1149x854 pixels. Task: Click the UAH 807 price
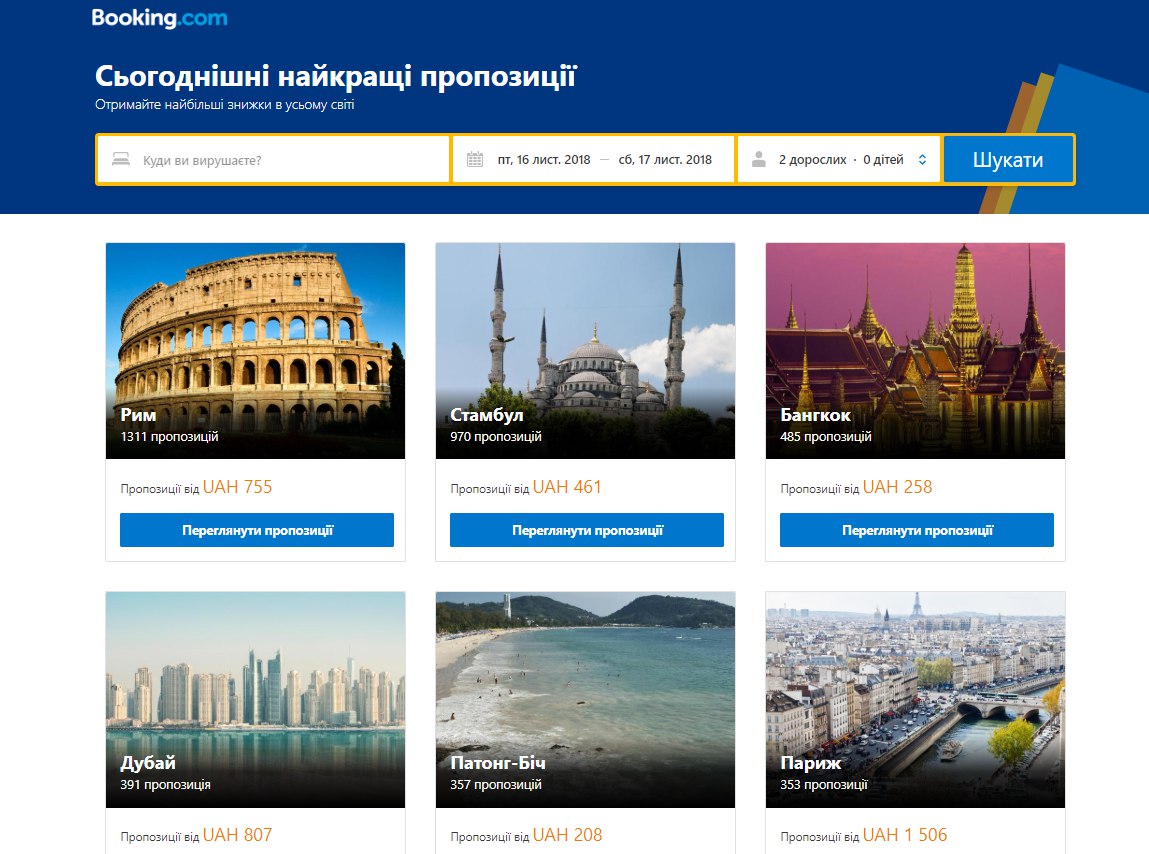(x=237, y=835)
